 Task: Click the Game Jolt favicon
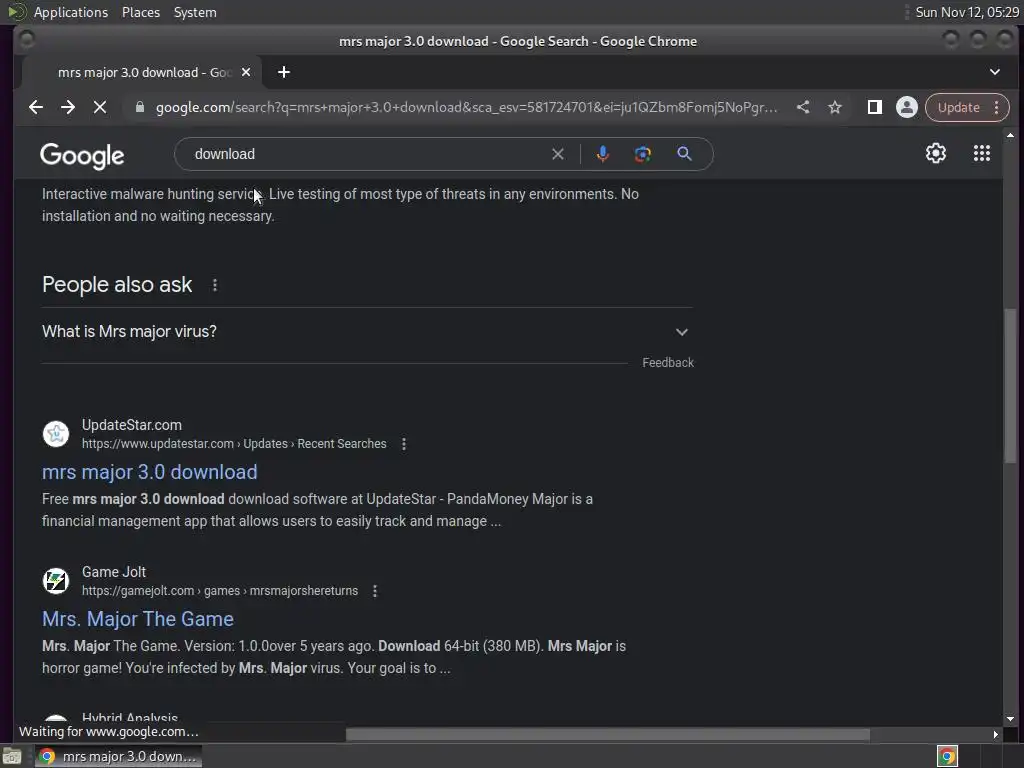click(x=56, y=581)
